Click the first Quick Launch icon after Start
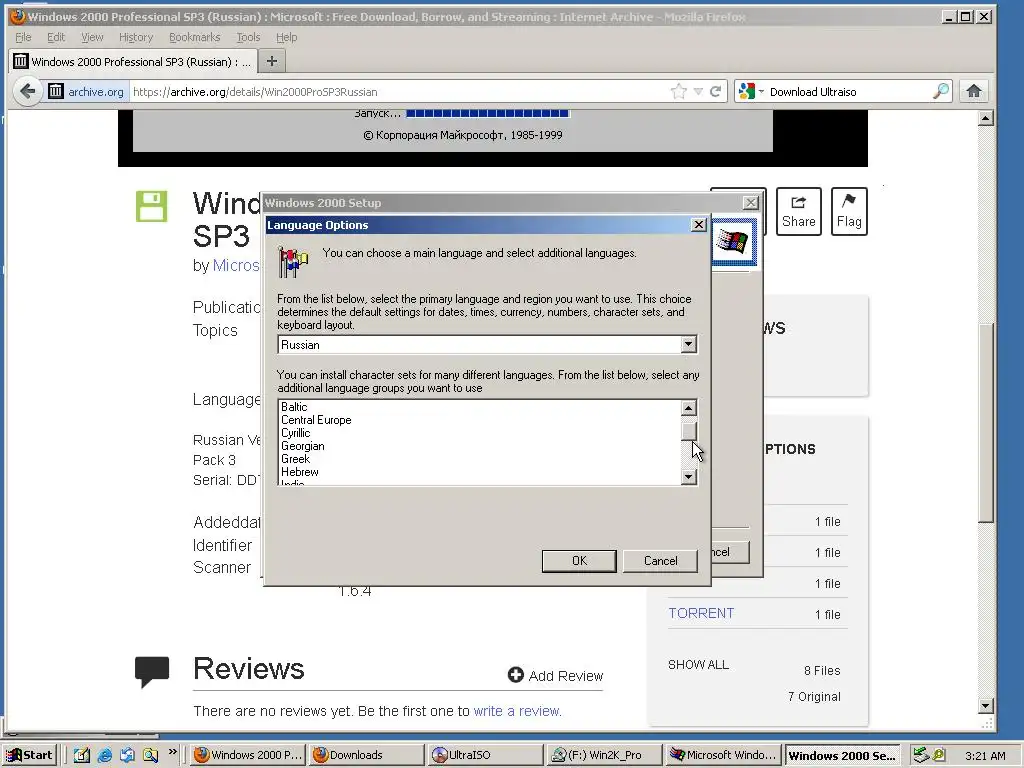The image size is (1024, 768). coord(81,755)
